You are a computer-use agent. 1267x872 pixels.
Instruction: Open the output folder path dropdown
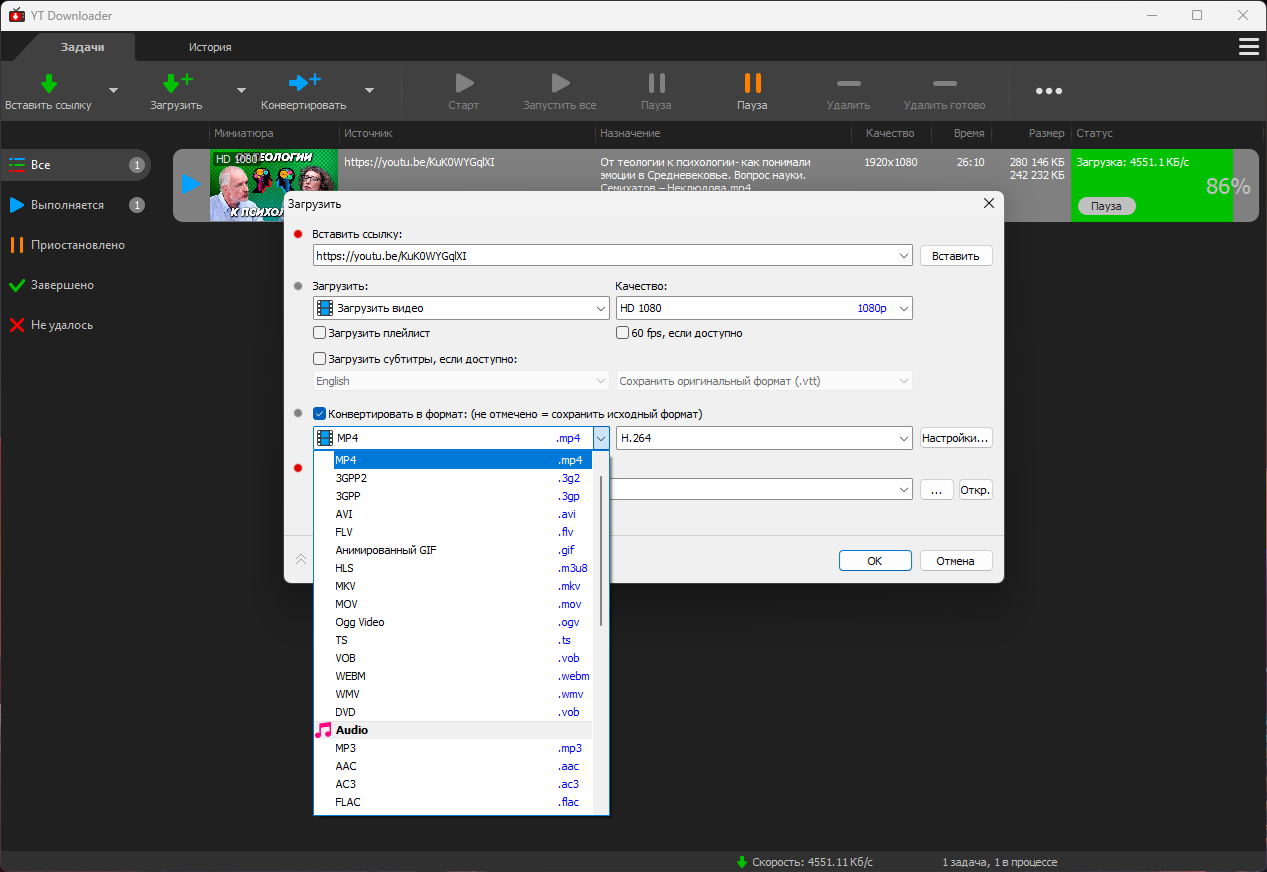click(904, 490)
